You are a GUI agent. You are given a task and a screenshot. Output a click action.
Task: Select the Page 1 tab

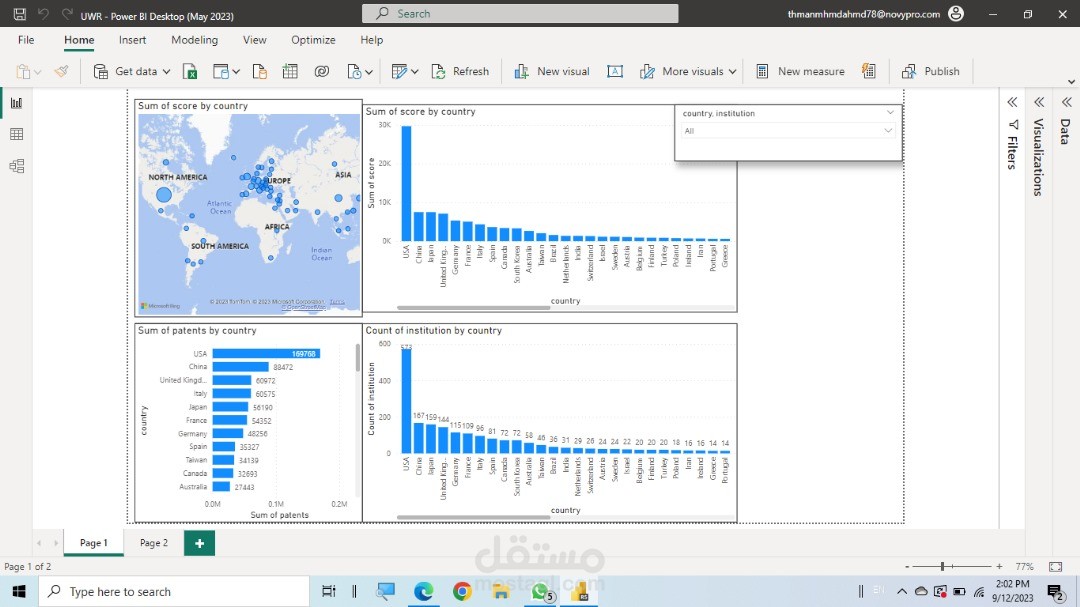(x=94, y=543)
